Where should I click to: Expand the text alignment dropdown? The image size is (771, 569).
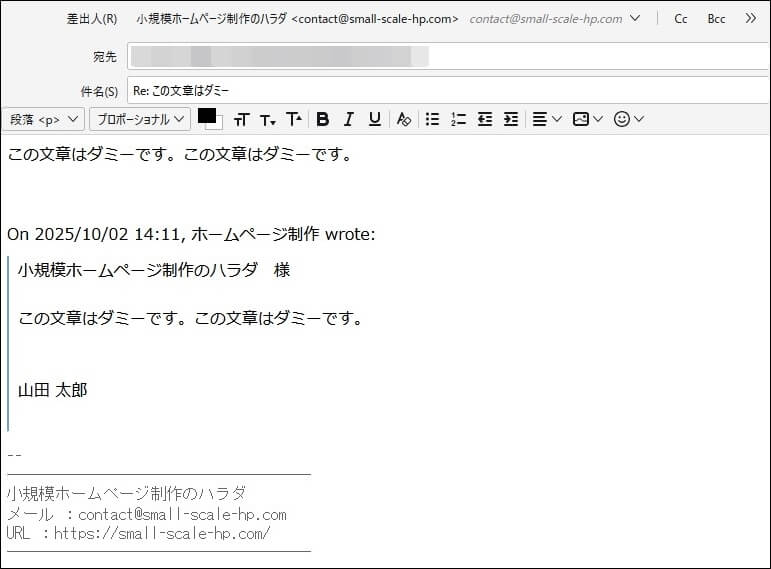tap(546, 119)
